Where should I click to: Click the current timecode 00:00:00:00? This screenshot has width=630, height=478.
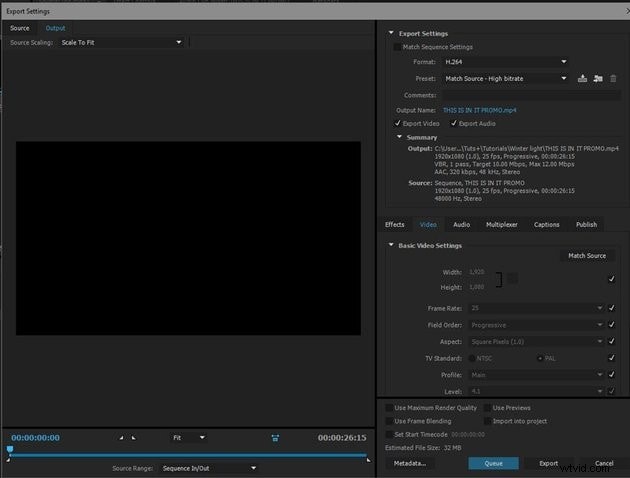pyautogui.click(x=35, y=438)
